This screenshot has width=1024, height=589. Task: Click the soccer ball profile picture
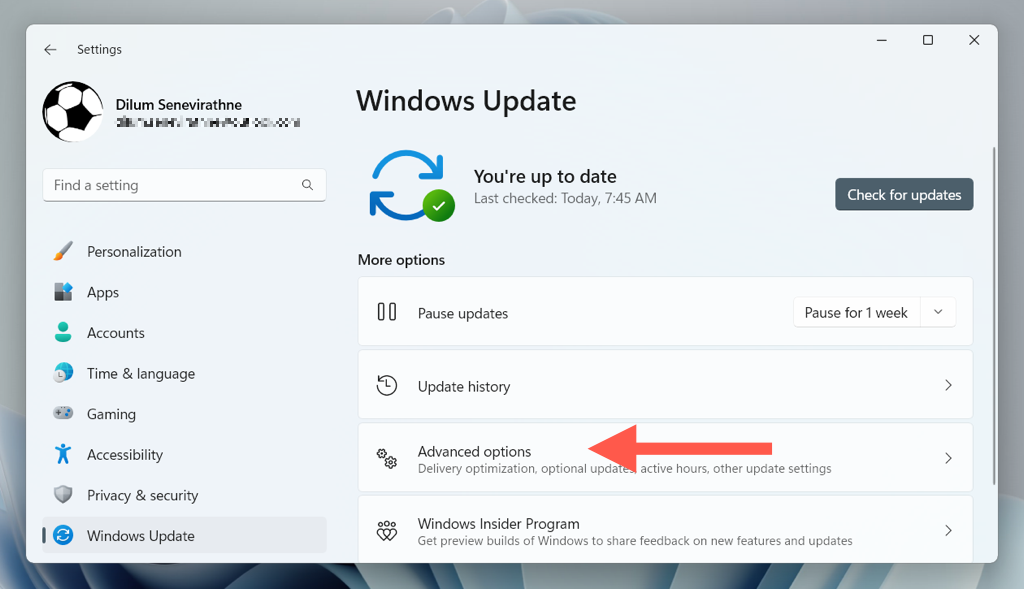72,112
